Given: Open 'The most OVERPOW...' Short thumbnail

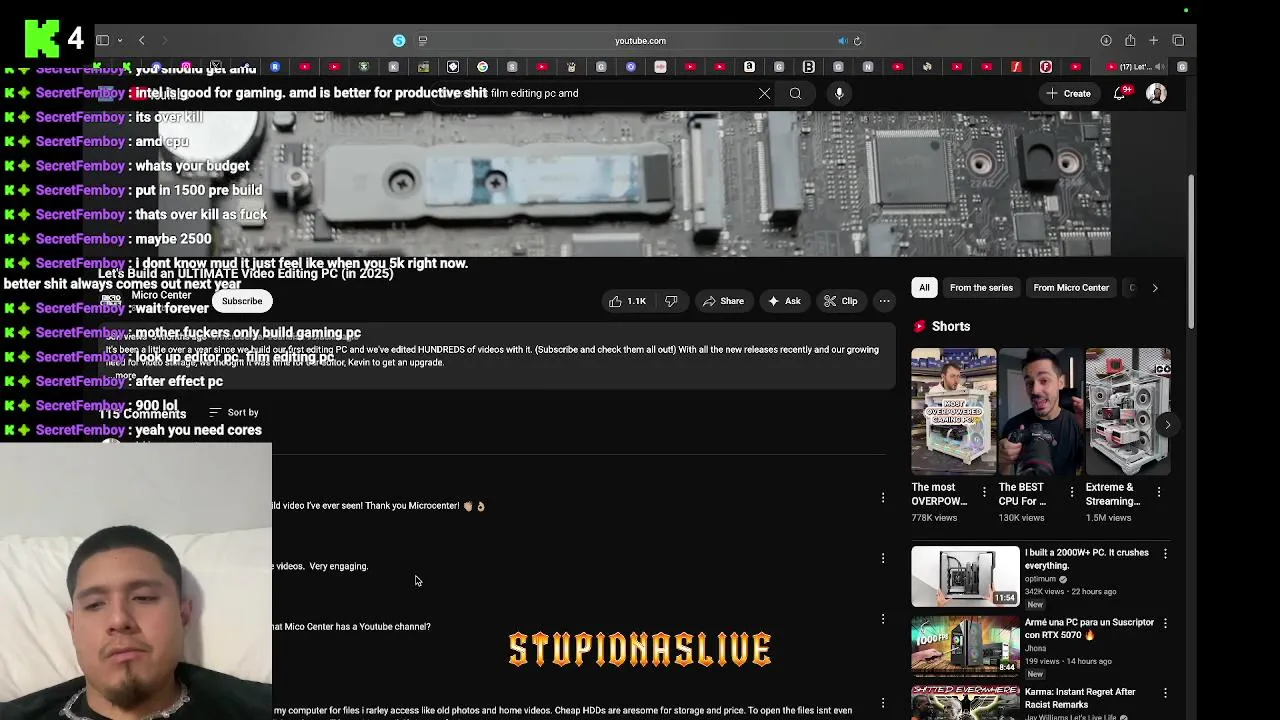Looking at the screenshot, I should (954, 411).
